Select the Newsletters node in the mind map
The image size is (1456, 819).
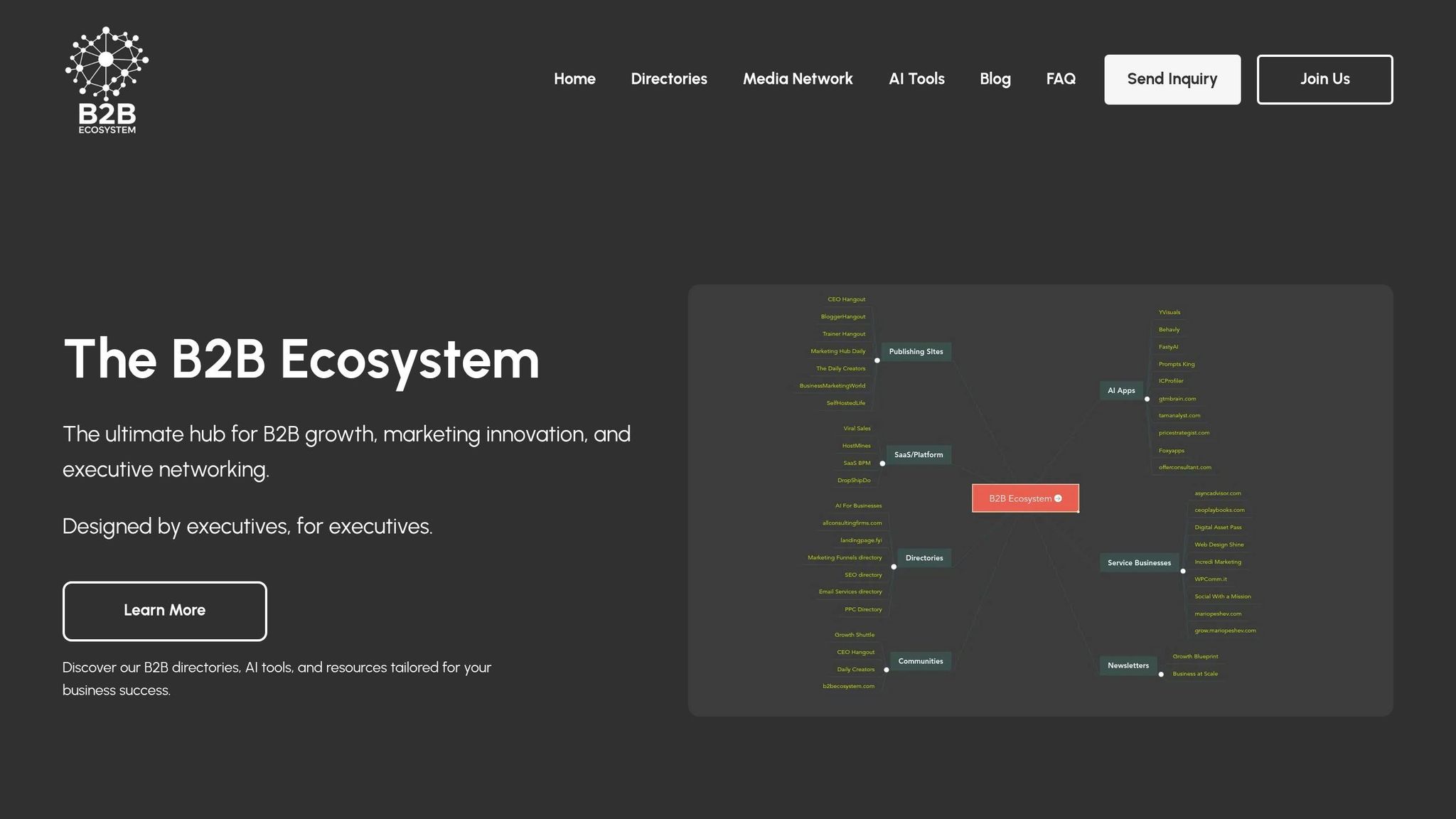(1128, 665)
